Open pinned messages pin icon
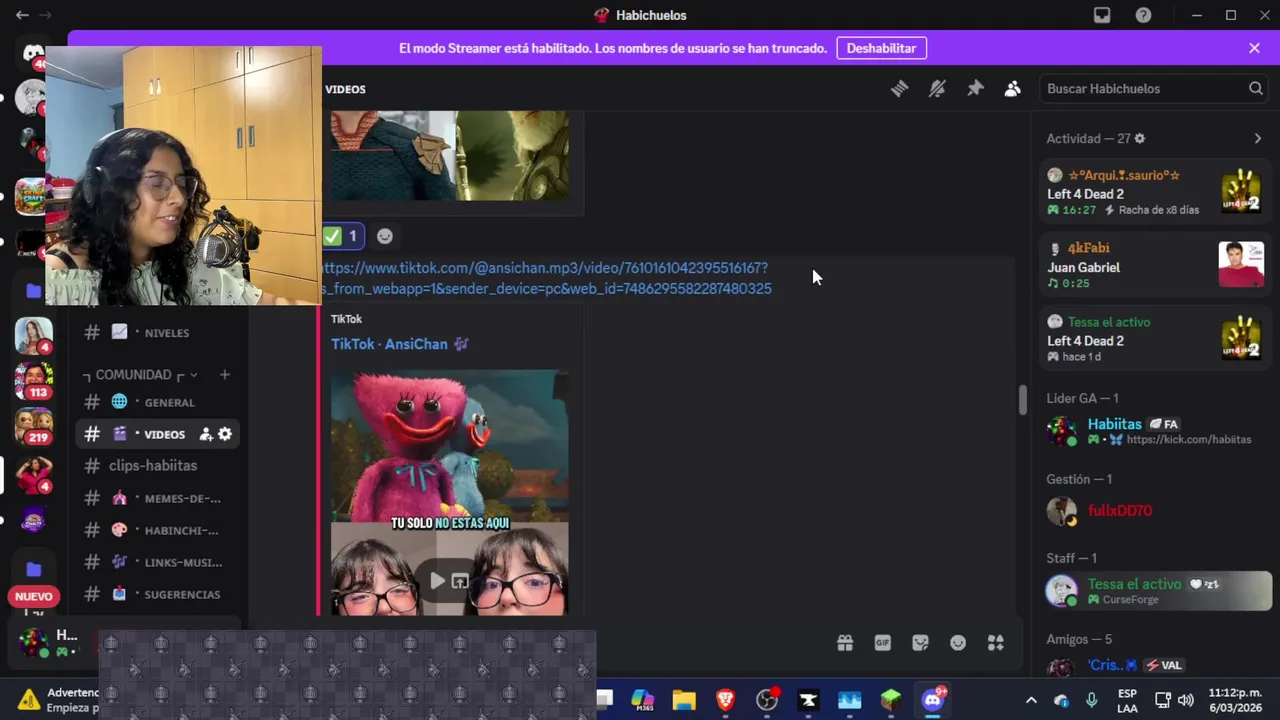Viewport: 1280px width, 720px height. (975, 89)
